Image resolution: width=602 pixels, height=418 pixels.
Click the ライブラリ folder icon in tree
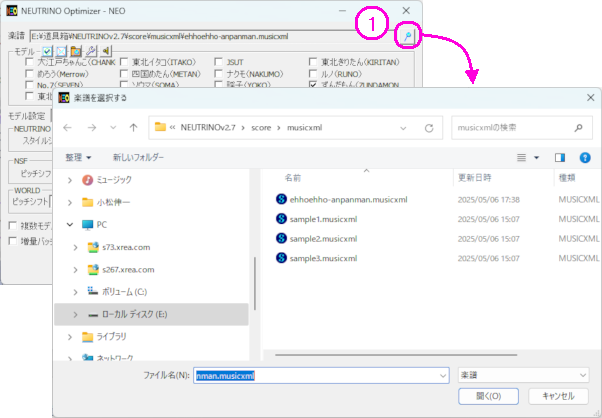click(88, 337)
